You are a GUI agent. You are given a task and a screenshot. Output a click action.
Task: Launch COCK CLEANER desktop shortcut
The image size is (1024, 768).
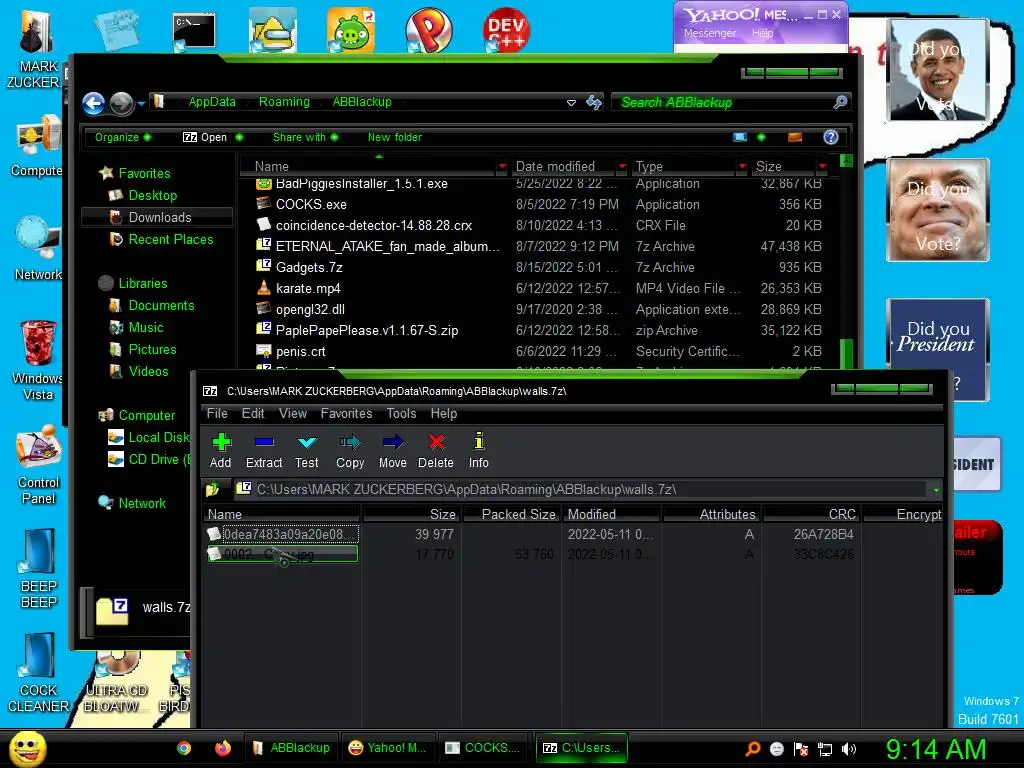(38, 673)
